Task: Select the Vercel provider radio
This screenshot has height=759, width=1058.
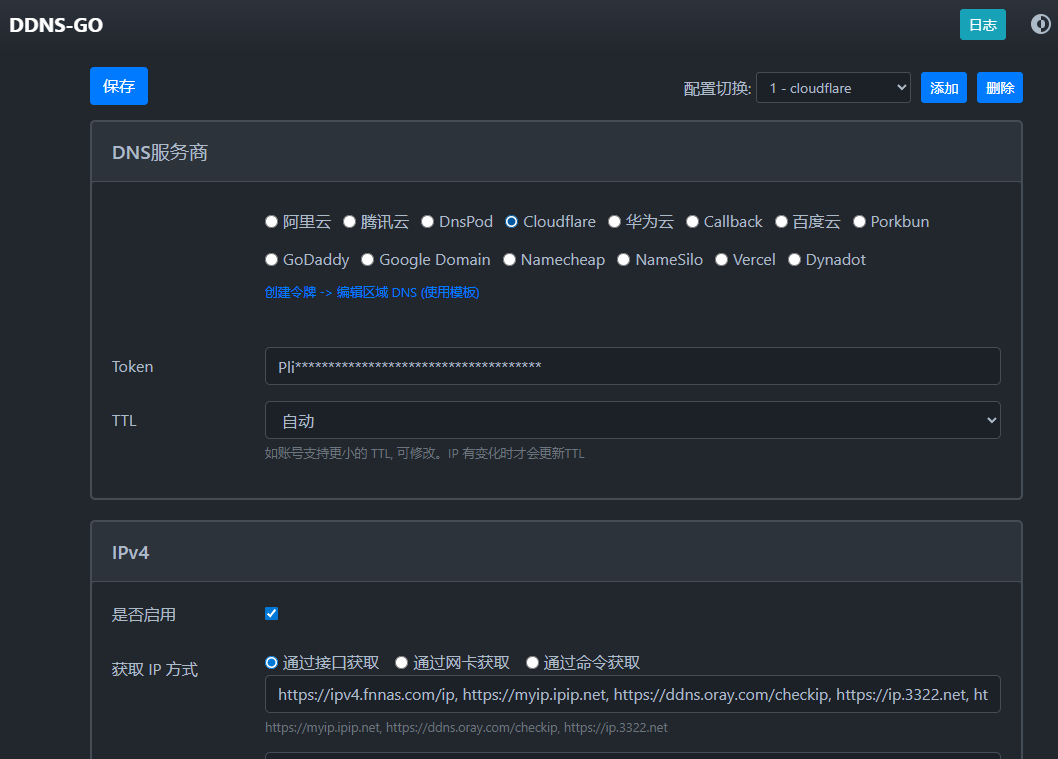Action: [x=721, y=259]
